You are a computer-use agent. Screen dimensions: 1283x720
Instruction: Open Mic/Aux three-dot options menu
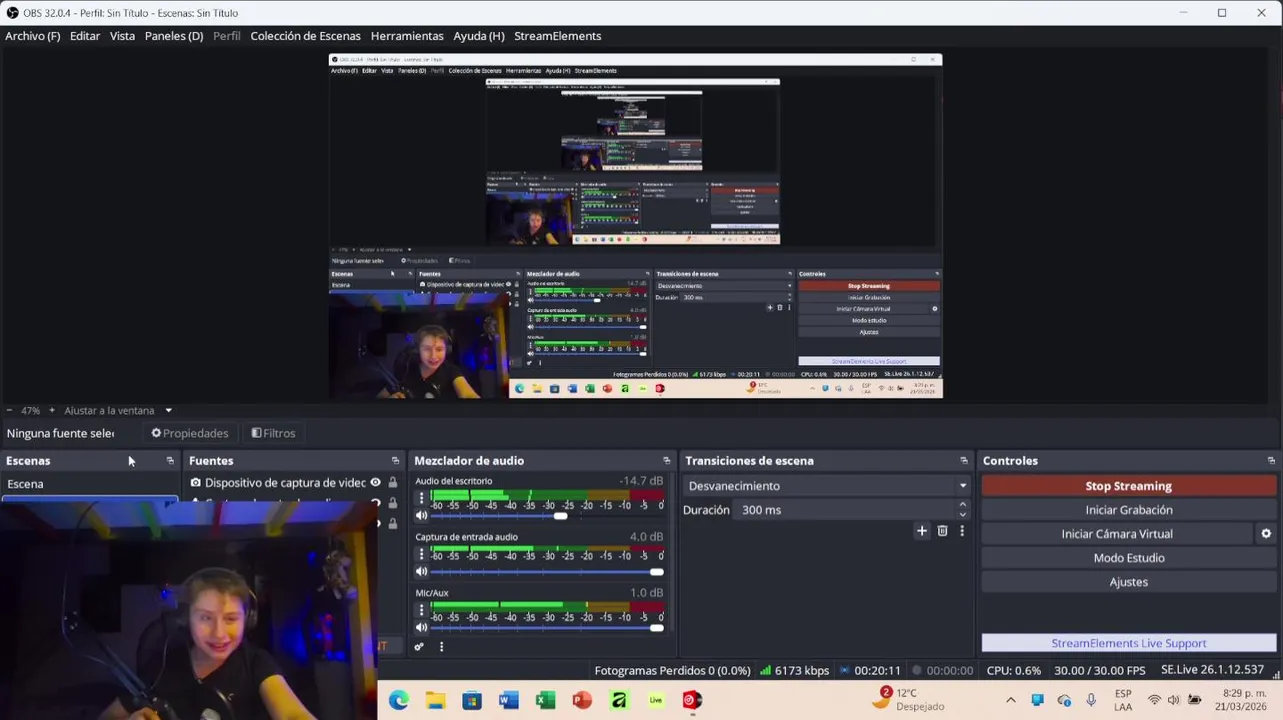[x=421, y=610]
